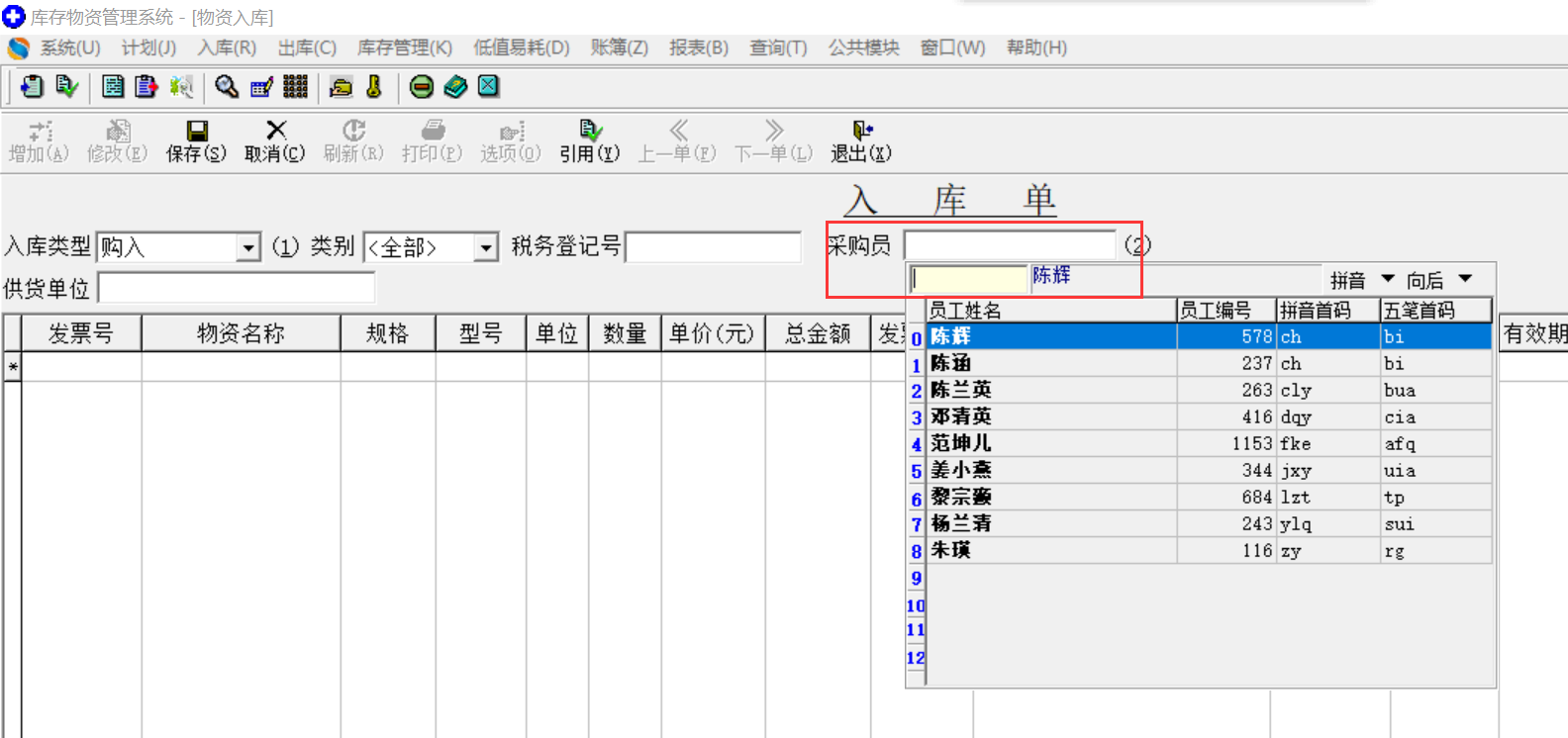
Task: Open the 帮助(H) menu
Action: [1036, 47]
